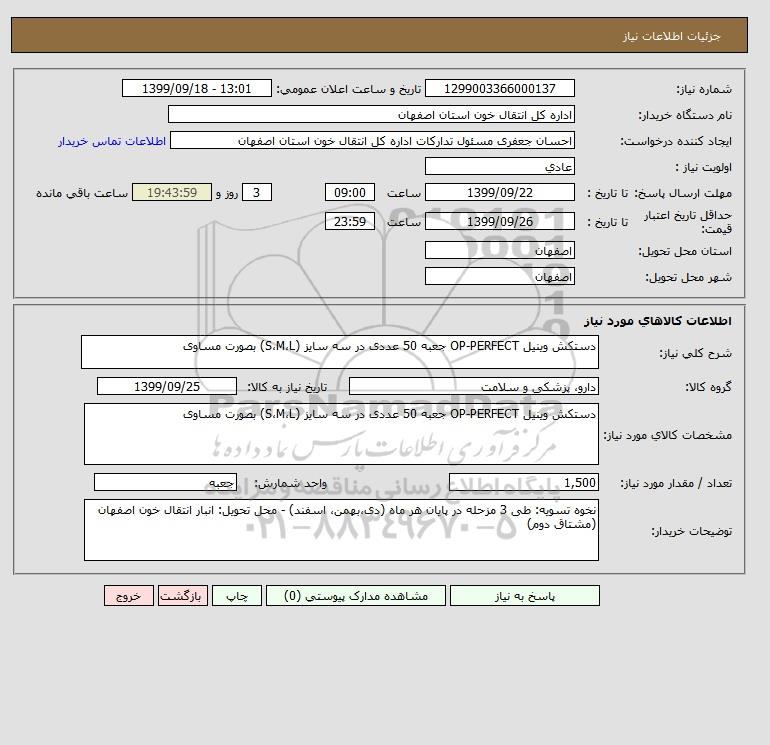770x745 pixels.
Task: Click the توضیحات خریدار notes text area
Action: click(x=341, y=530)
